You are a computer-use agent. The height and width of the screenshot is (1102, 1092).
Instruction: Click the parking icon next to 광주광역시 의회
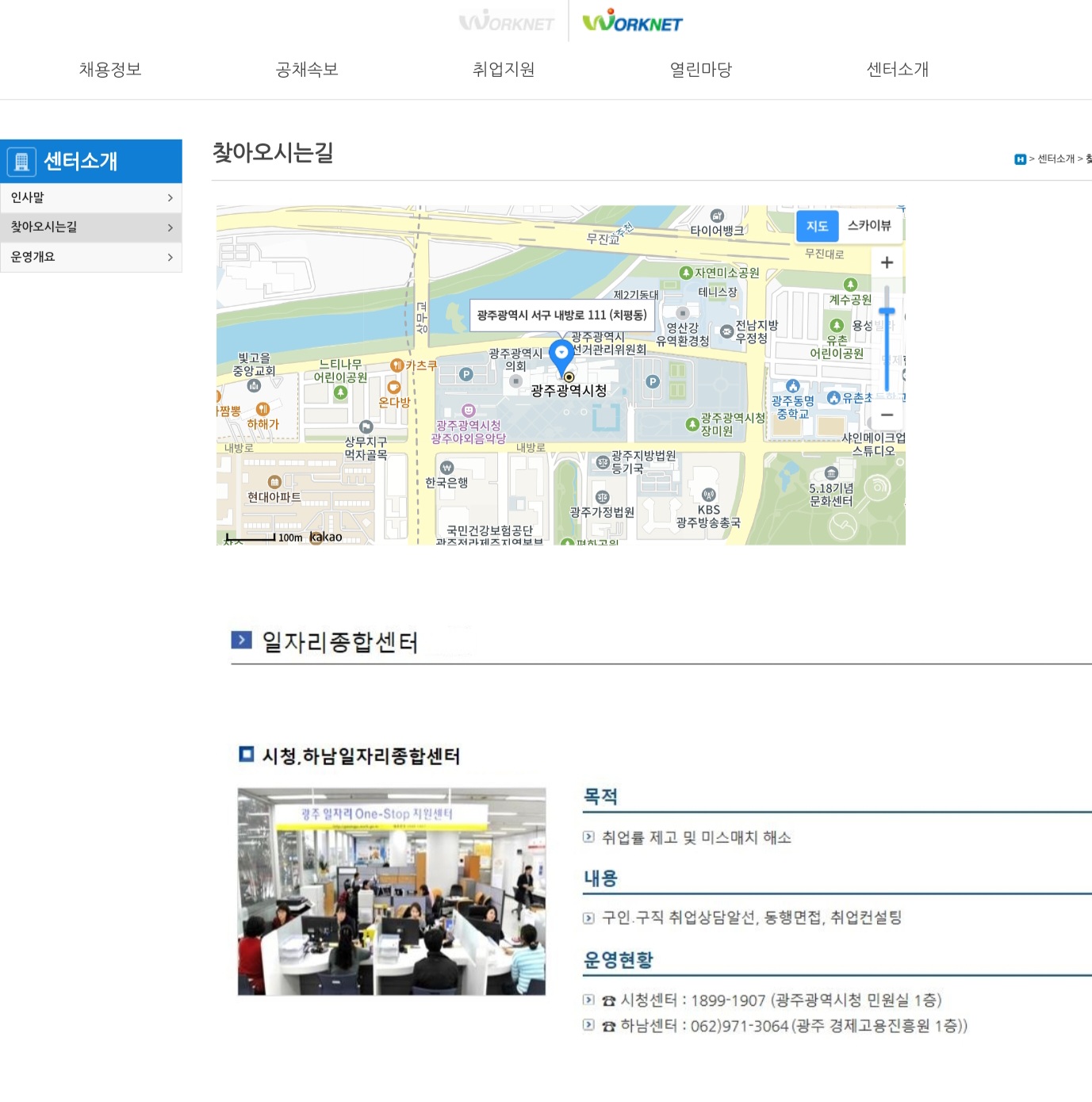[x=466, y=374]
